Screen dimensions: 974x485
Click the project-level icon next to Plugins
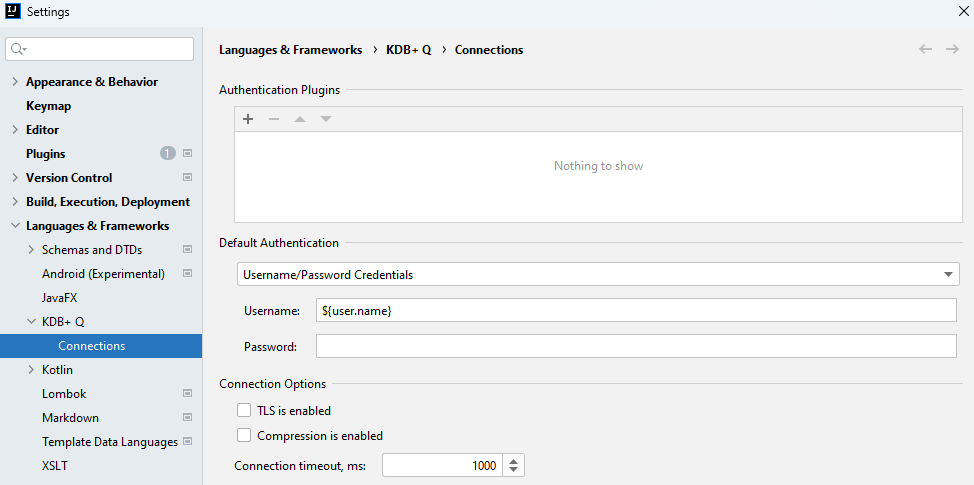(x=188, y=153)
